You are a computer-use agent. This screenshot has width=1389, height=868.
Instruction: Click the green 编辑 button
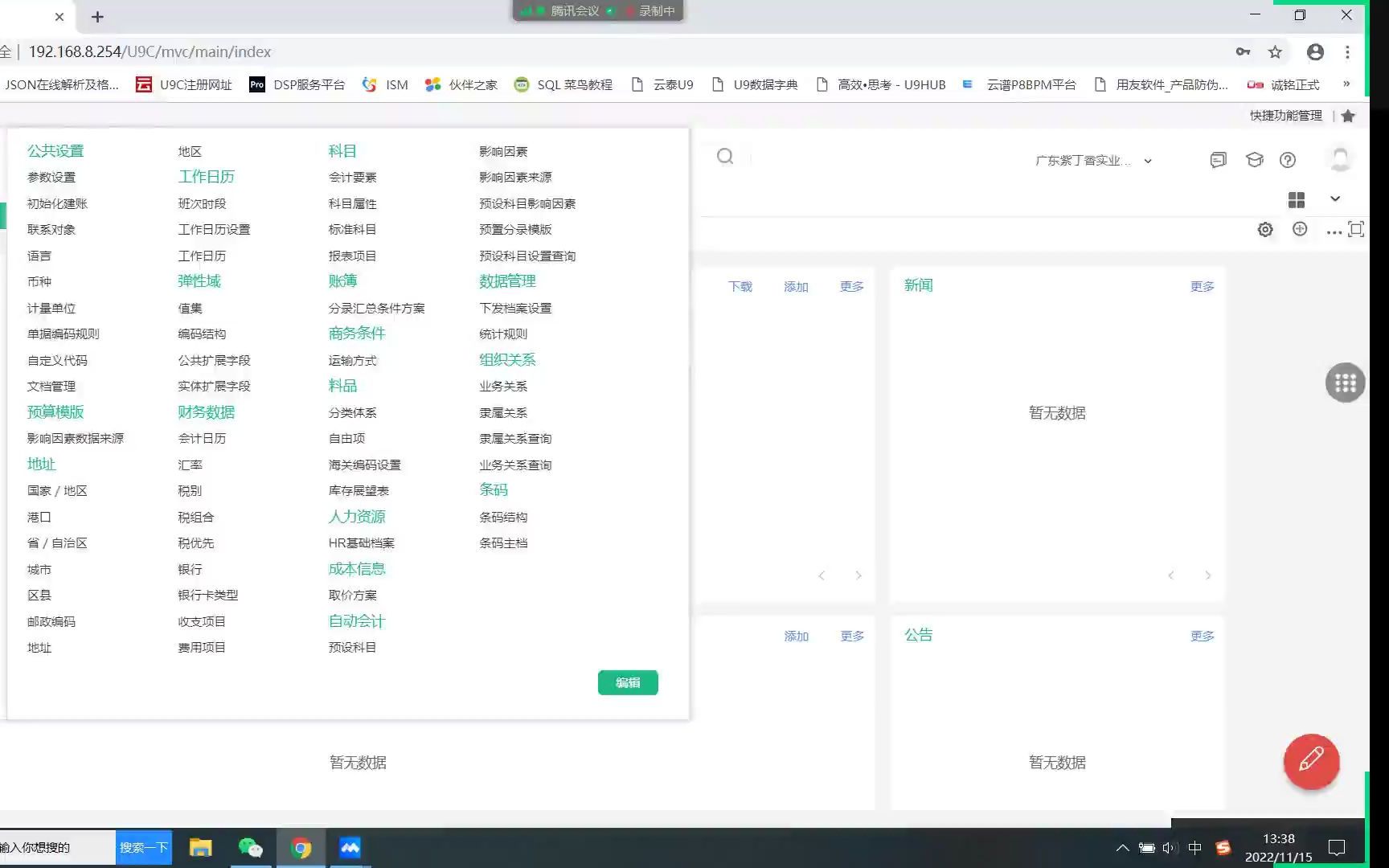pos(628,682)
